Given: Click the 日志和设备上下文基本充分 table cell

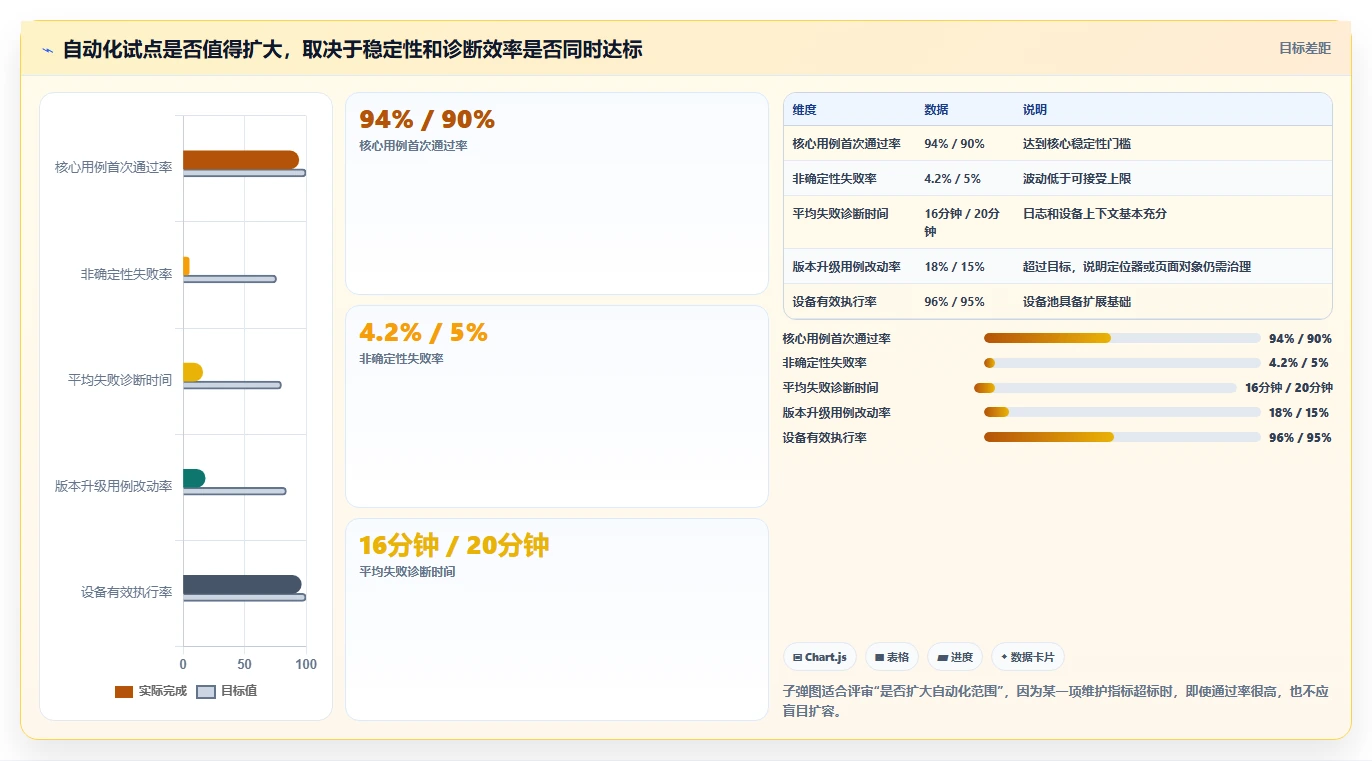Looking at the screenshot, I should (1094, 214).
